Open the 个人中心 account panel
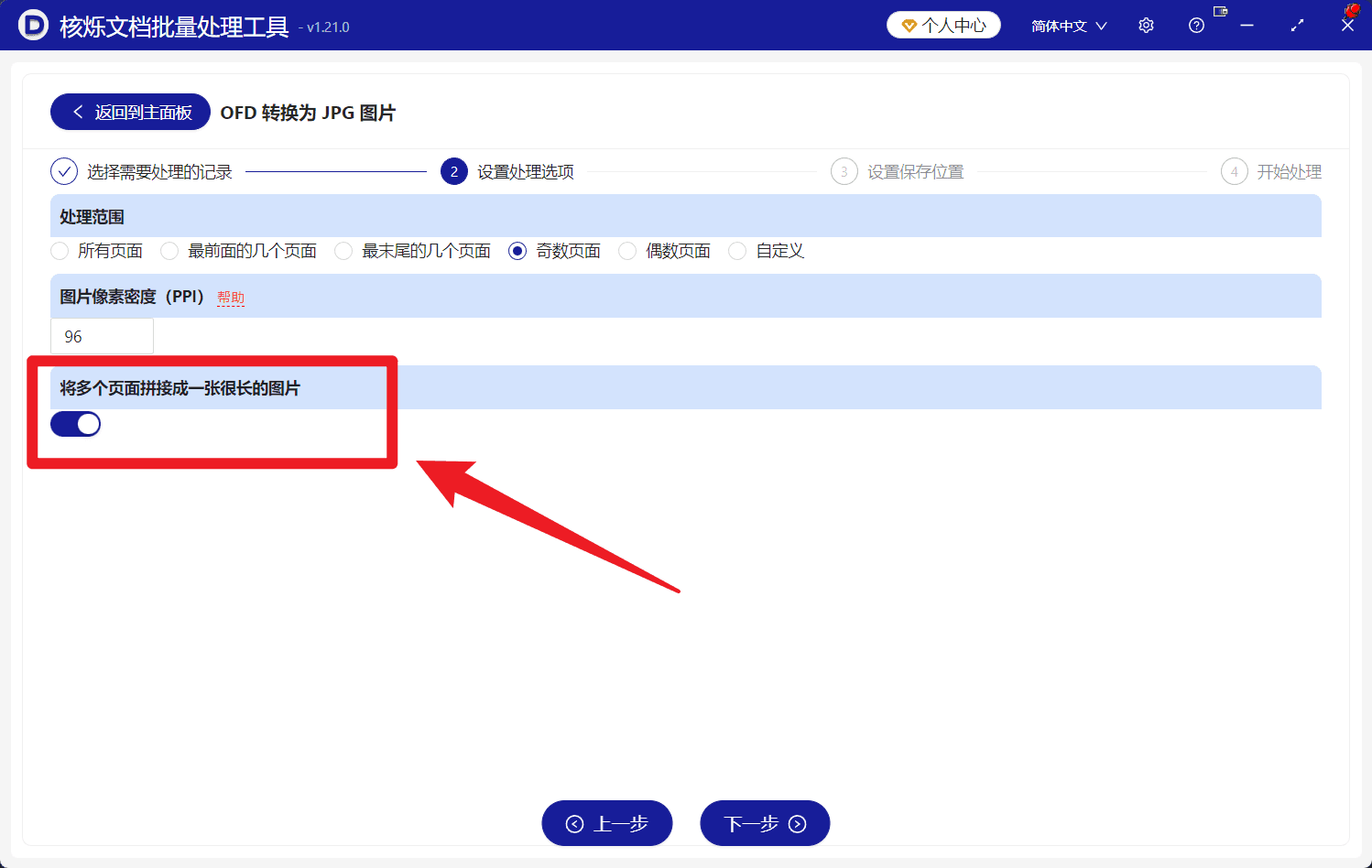The image size is (1372, 868). 942,25
